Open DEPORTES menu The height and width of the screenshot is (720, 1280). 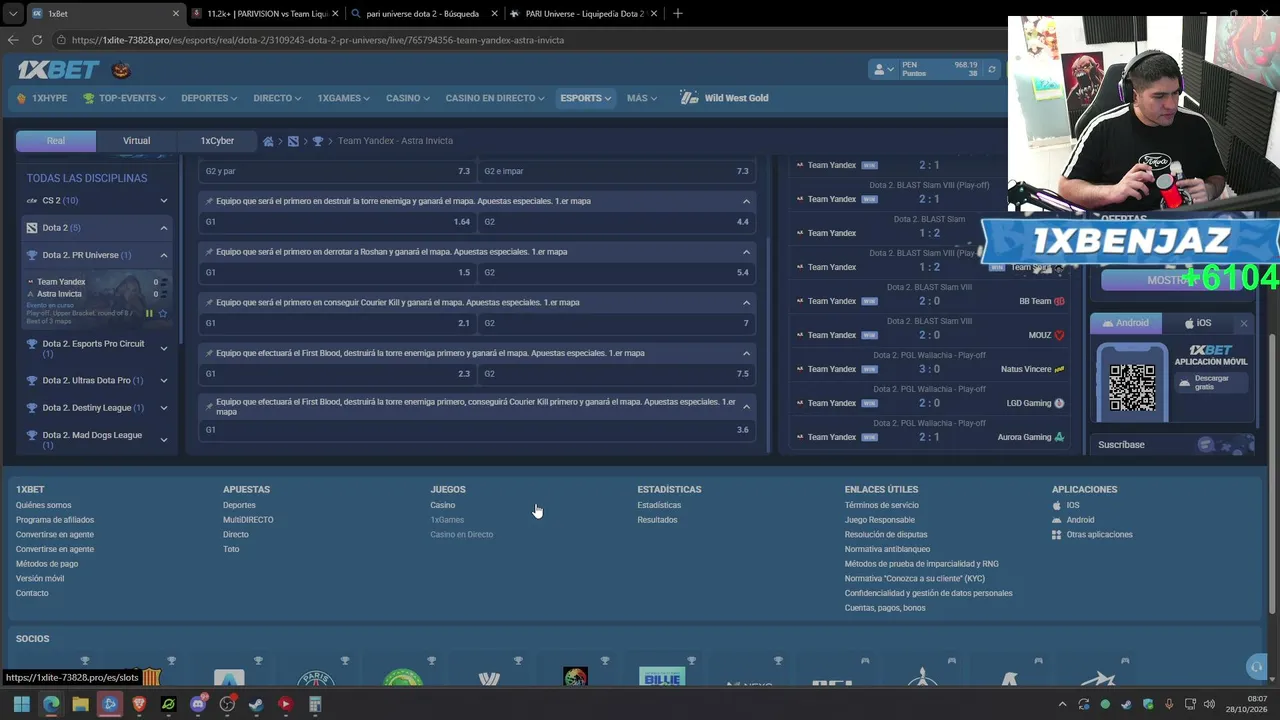209,98
